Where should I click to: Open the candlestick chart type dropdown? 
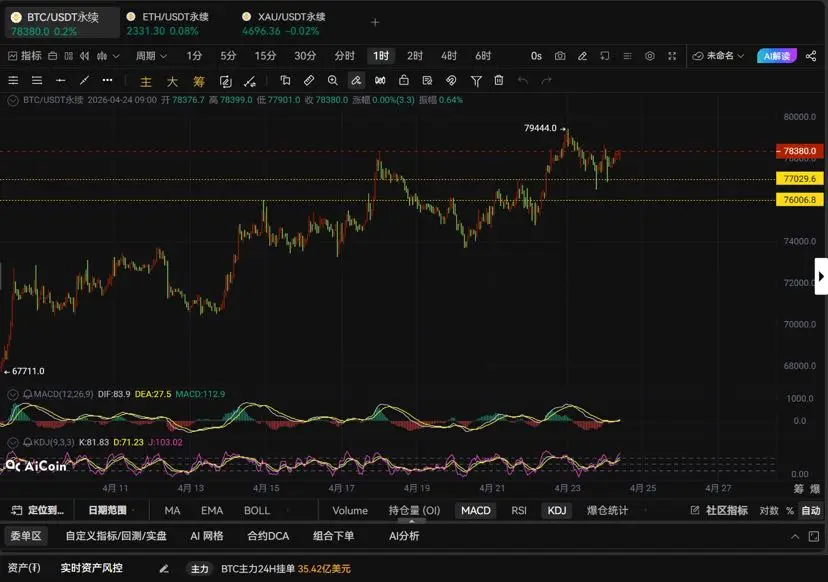pos(108,55)
